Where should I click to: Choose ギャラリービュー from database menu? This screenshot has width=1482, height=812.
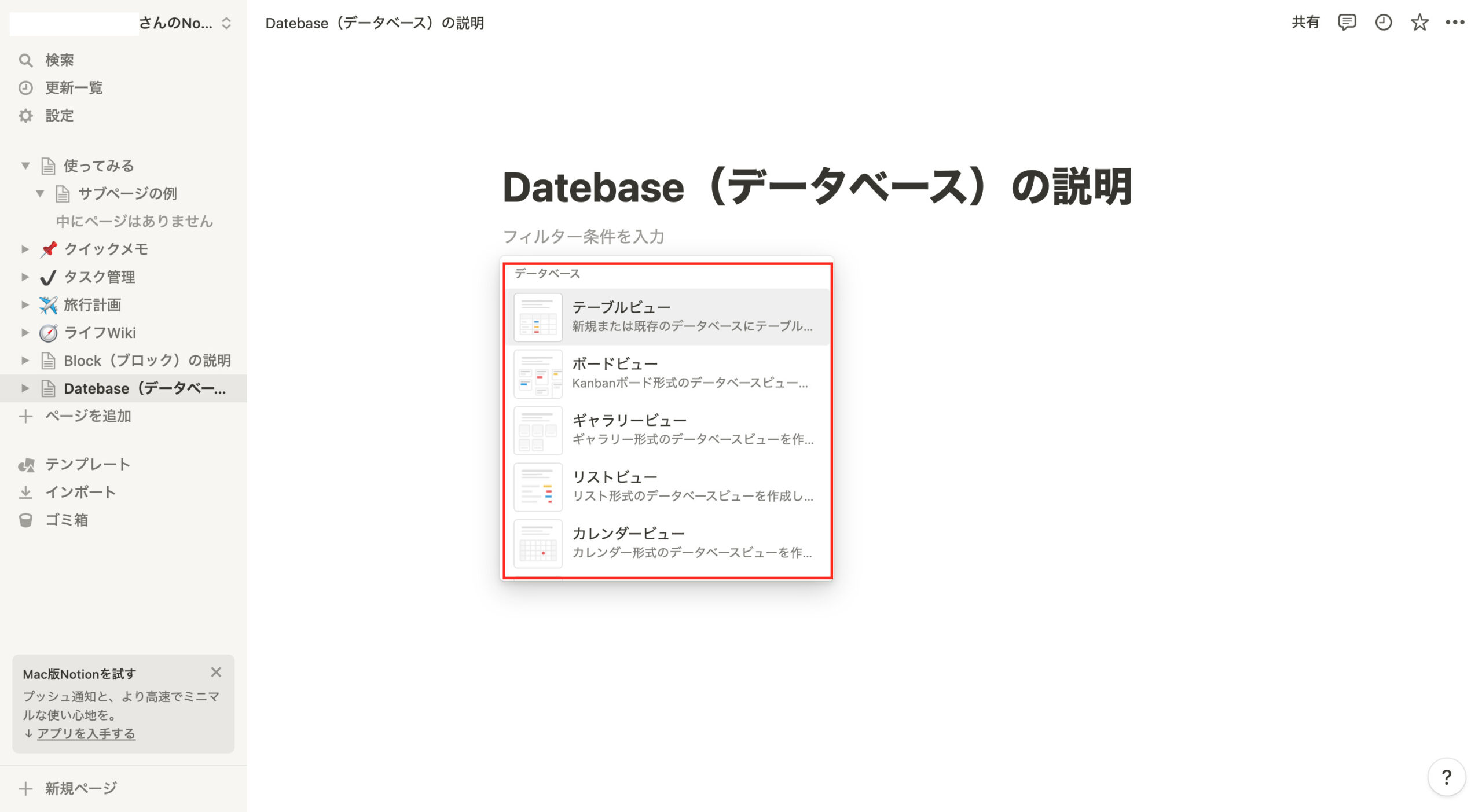[x=667, y=430]
